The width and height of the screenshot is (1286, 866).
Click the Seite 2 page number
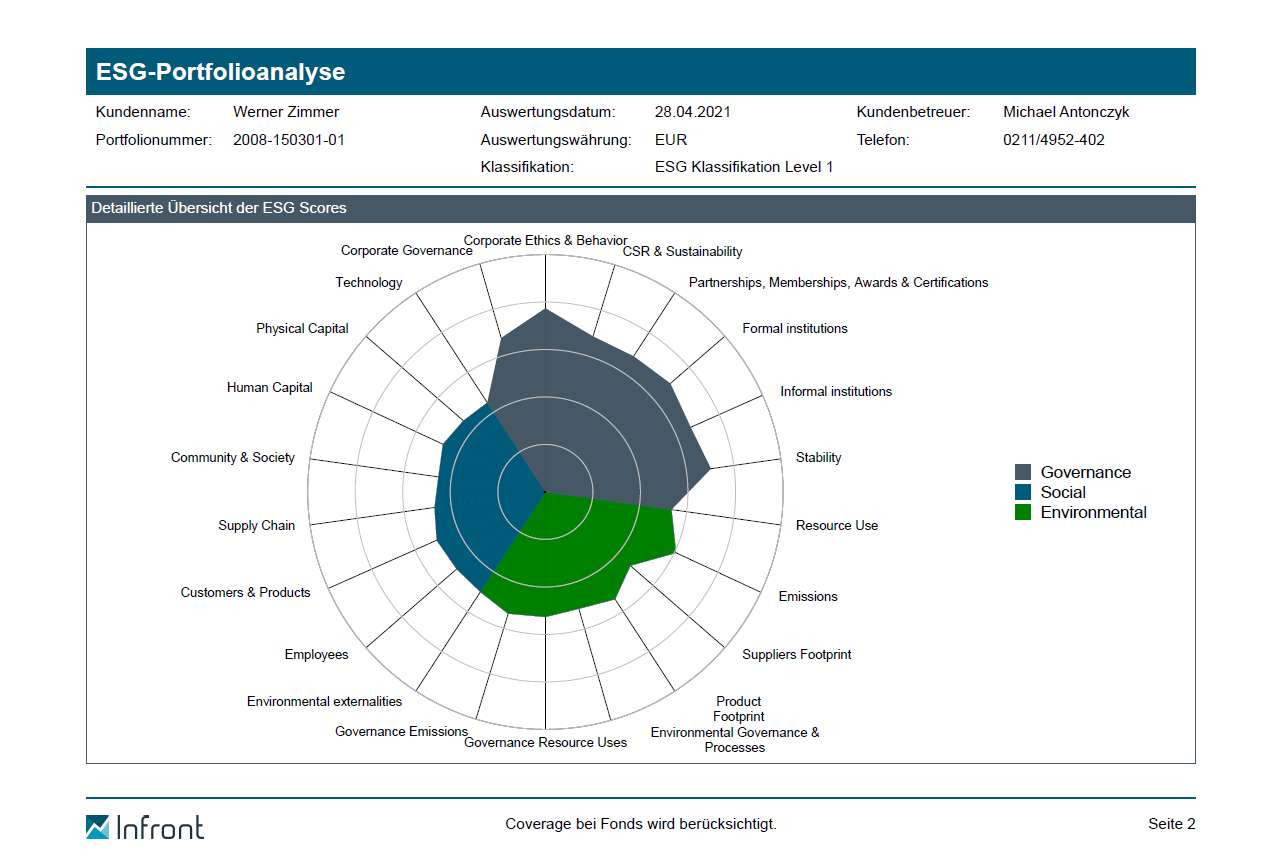[1171, 824]
